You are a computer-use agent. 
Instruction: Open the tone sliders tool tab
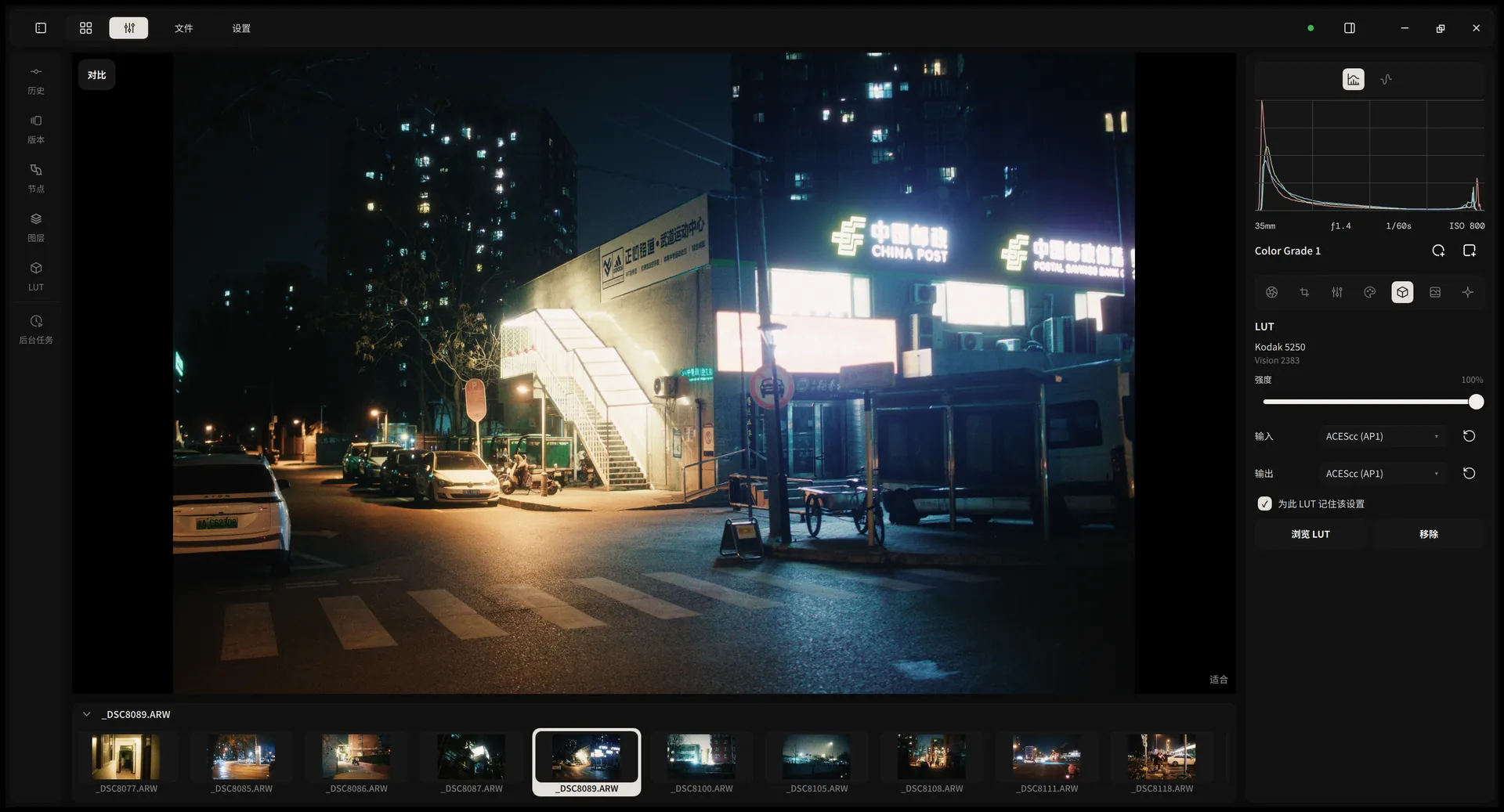(1337, 292)
